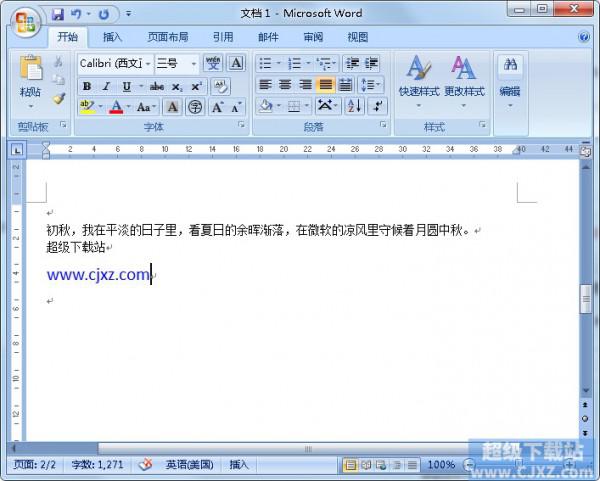This screenshot has height=481, width=600.
Task: Click page indicator 页面: 2/2
Action: (35, 465)
